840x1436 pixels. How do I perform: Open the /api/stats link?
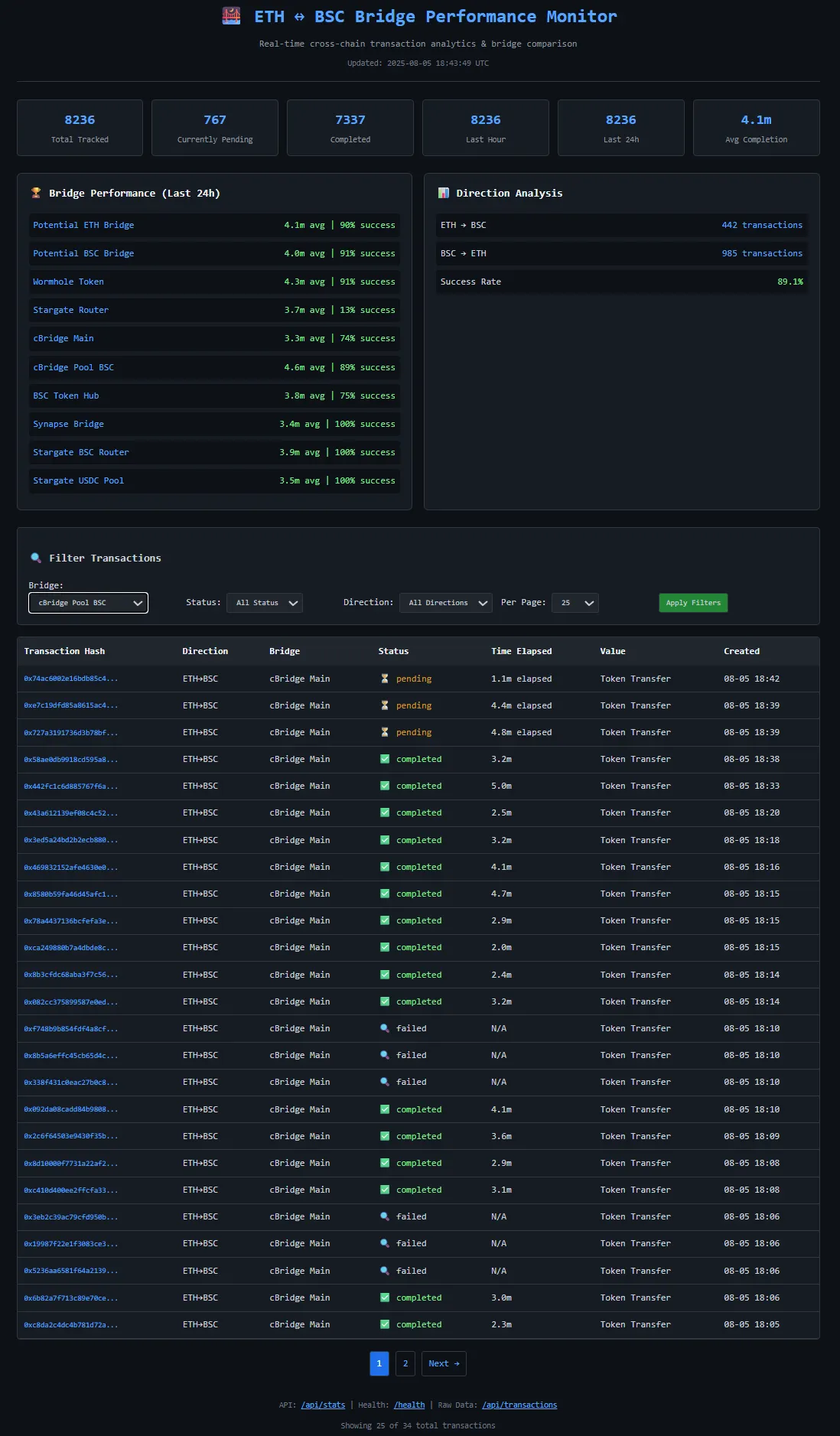tap(323, 1405)
